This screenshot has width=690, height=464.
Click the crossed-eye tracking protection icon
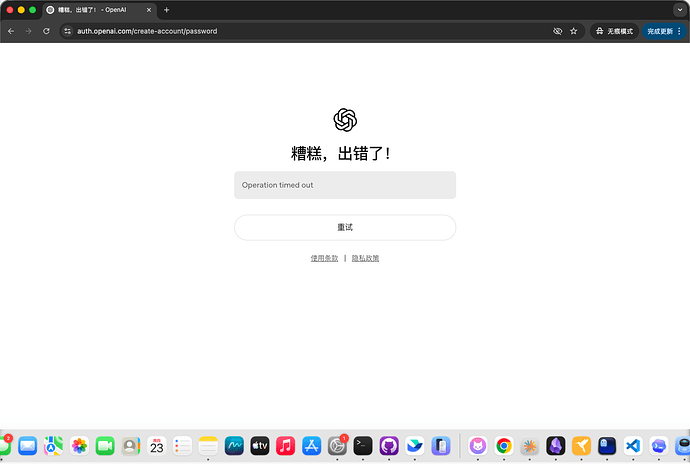tap(557, 31)
